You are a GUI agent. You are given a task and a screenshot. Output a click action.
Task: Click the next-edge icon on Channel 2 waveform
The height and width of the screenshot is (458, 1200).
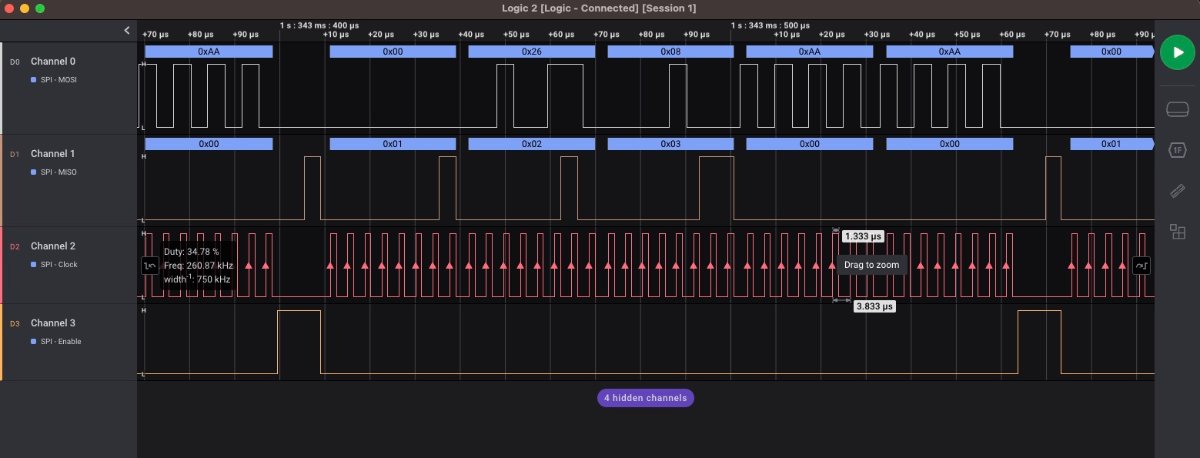(1141, 265)
